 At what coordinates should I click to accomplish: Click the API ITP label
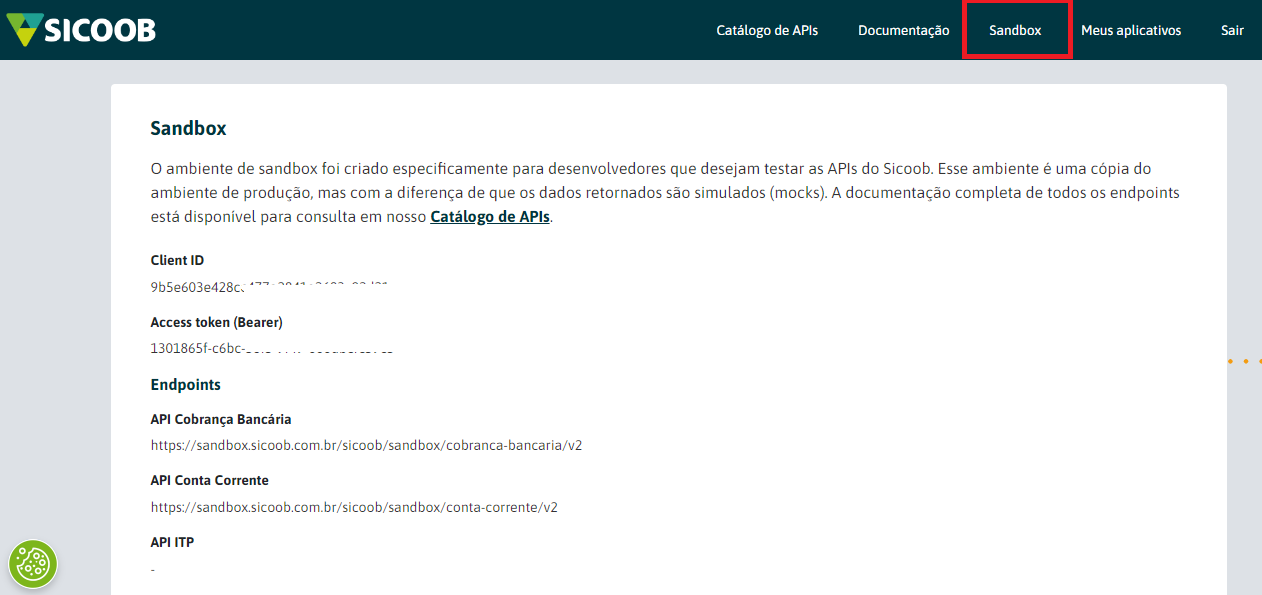(x=172, y=542)
